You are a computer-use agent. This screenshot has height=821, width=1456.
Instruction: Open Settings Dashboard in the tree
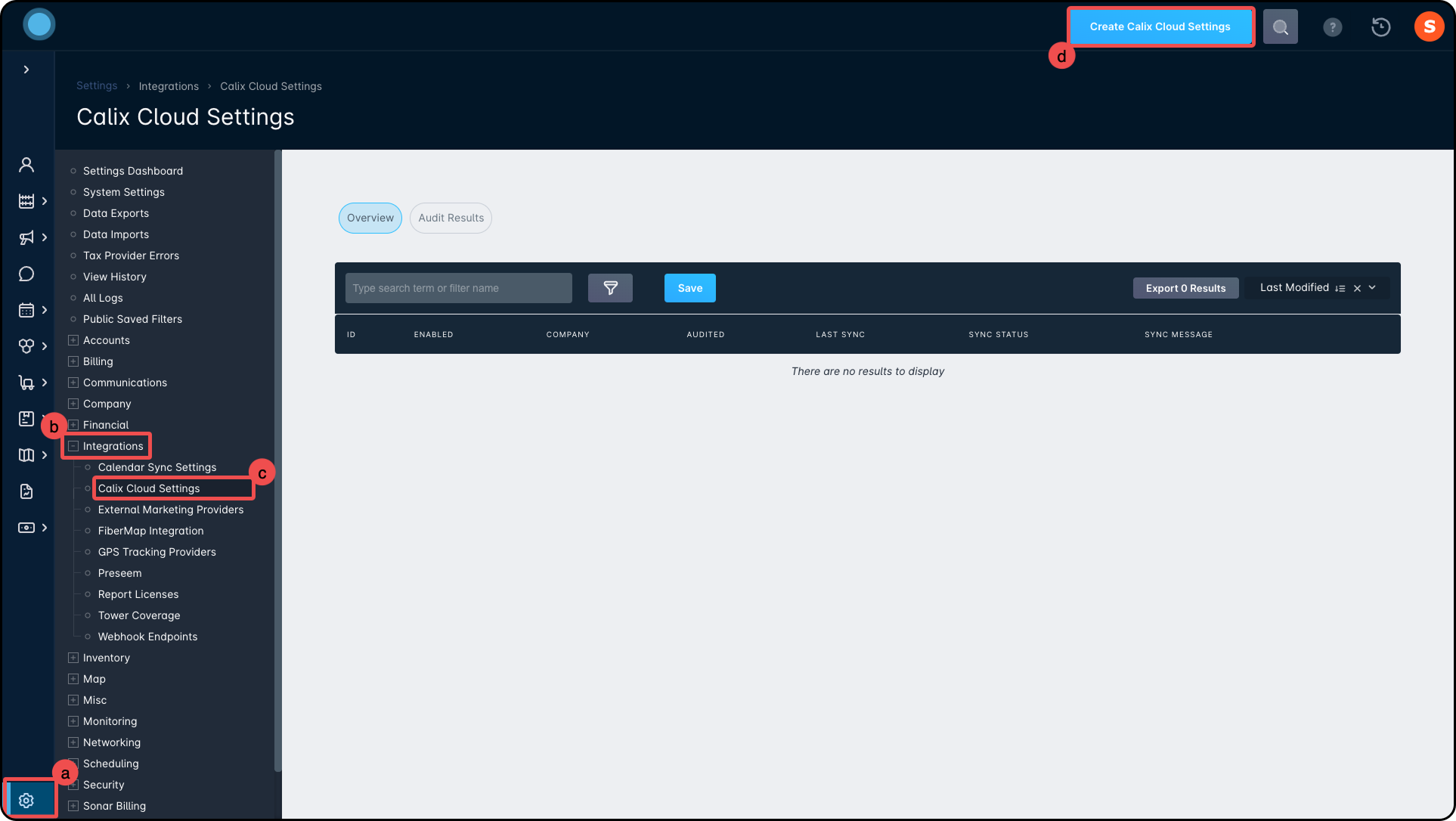(x=133, y=171)
